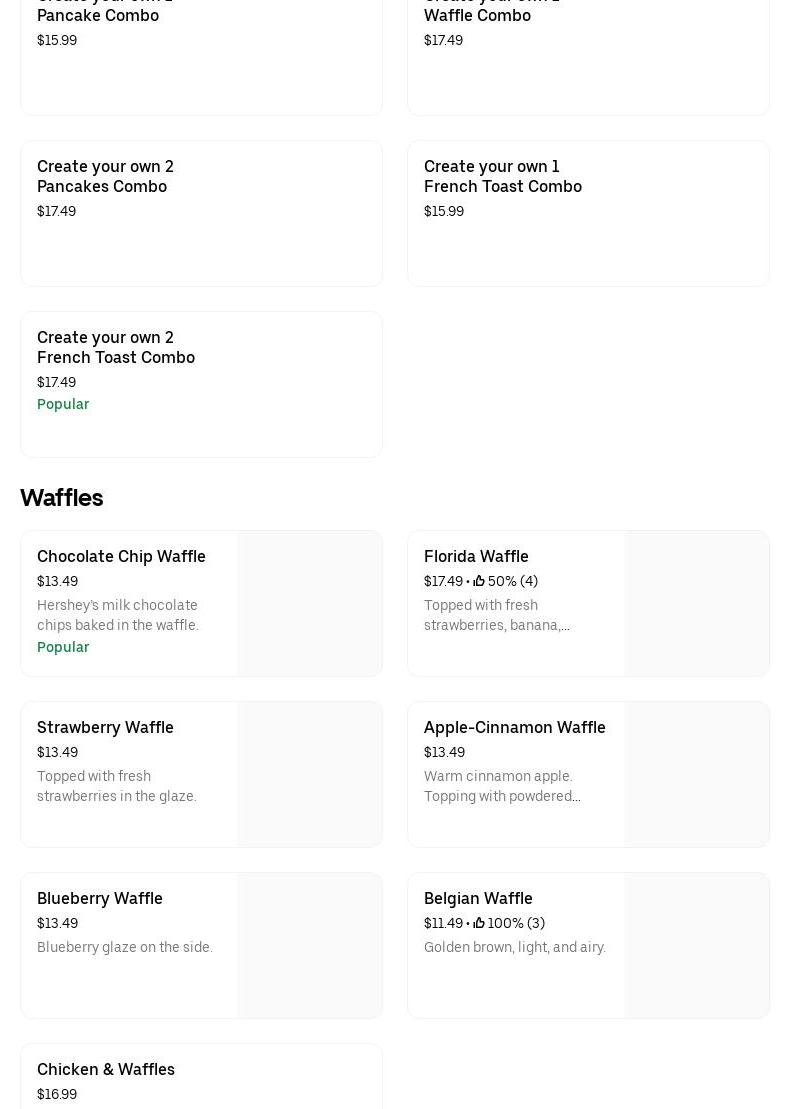Click the Chocolate Chip Waffle image placeholder

309,604
